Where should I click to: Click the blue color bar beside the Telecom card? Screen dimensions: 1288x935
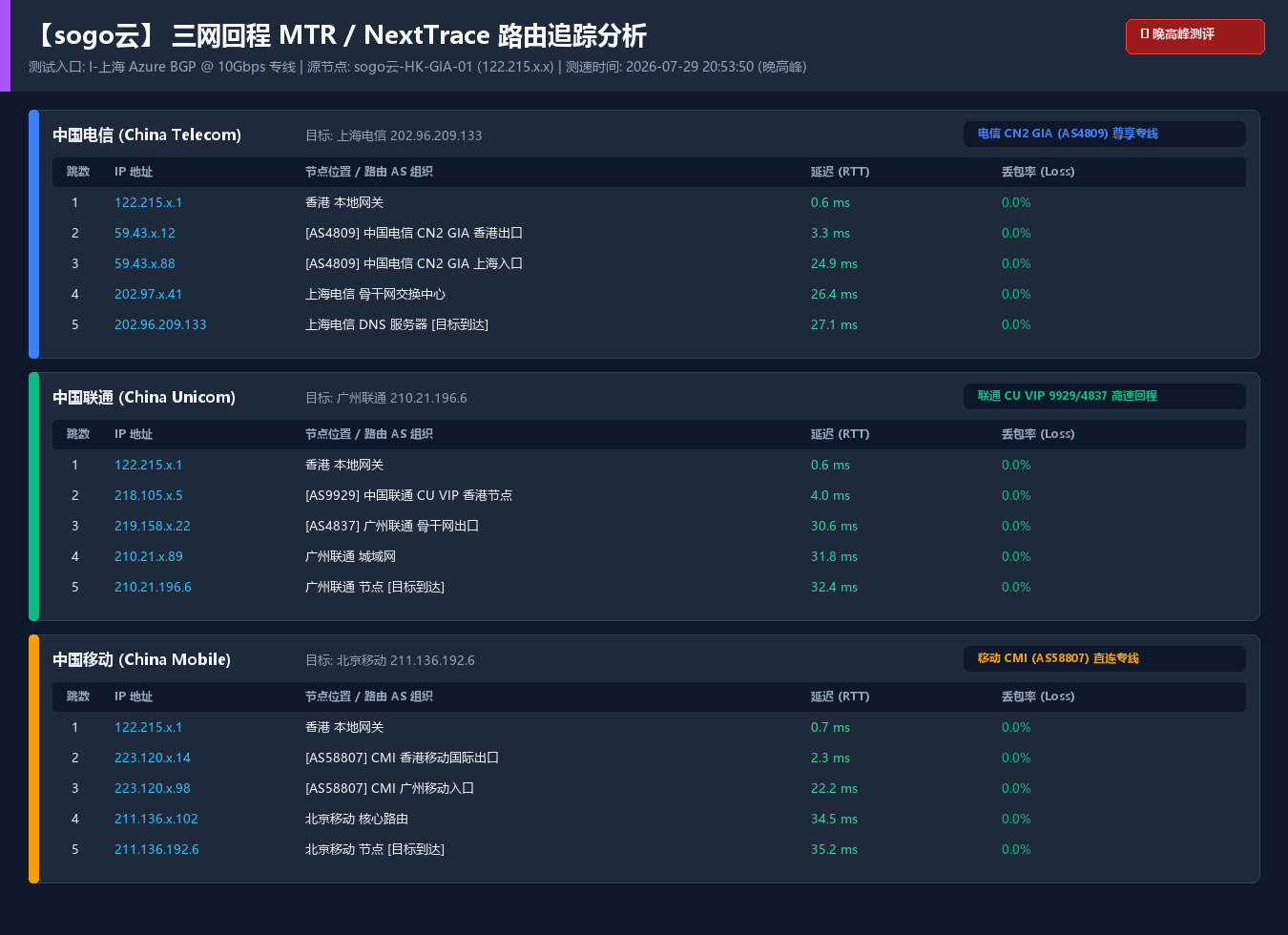[x=33, y=234]
